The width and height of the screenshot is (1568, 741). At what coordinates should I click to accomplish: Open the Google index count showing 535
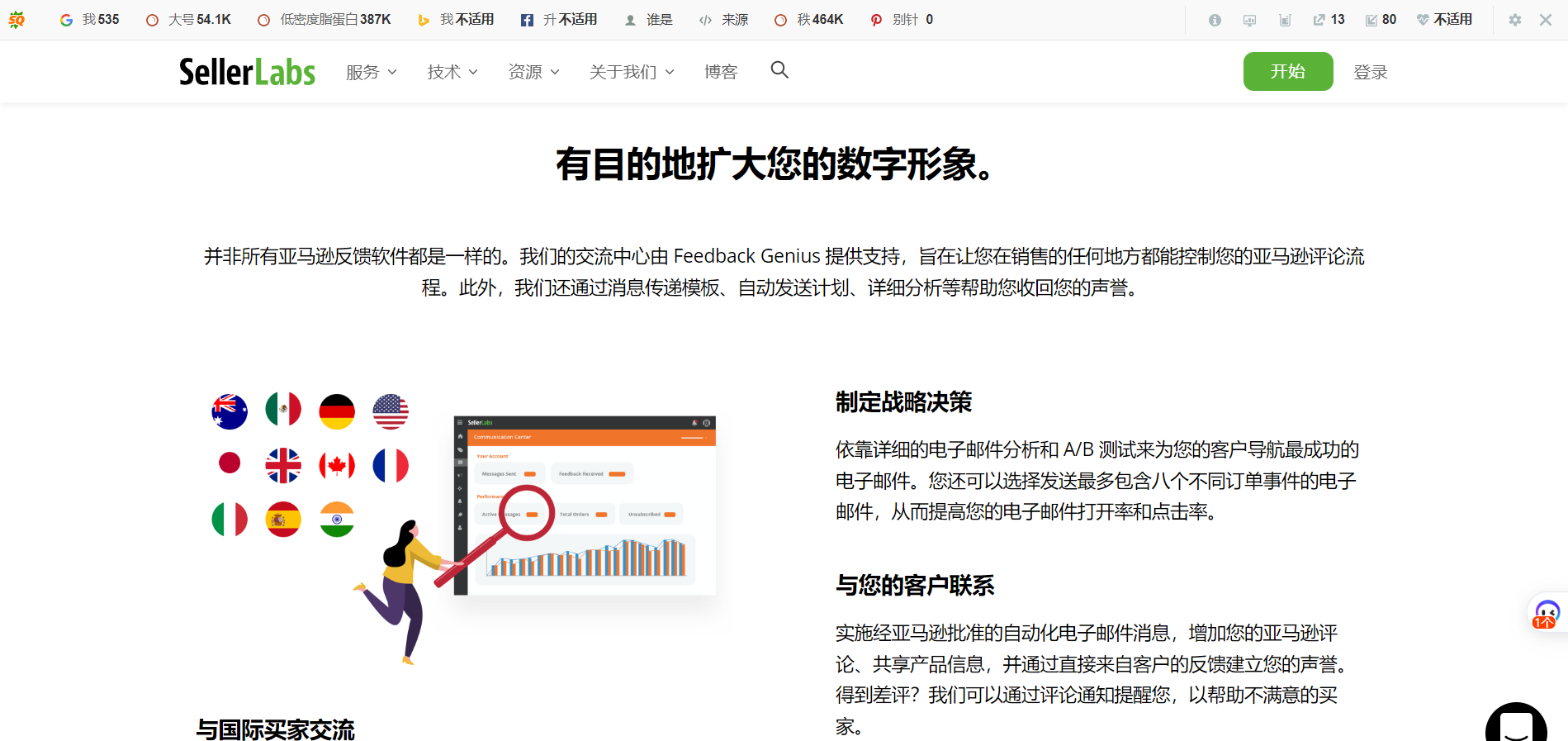[x=89, y=20]
